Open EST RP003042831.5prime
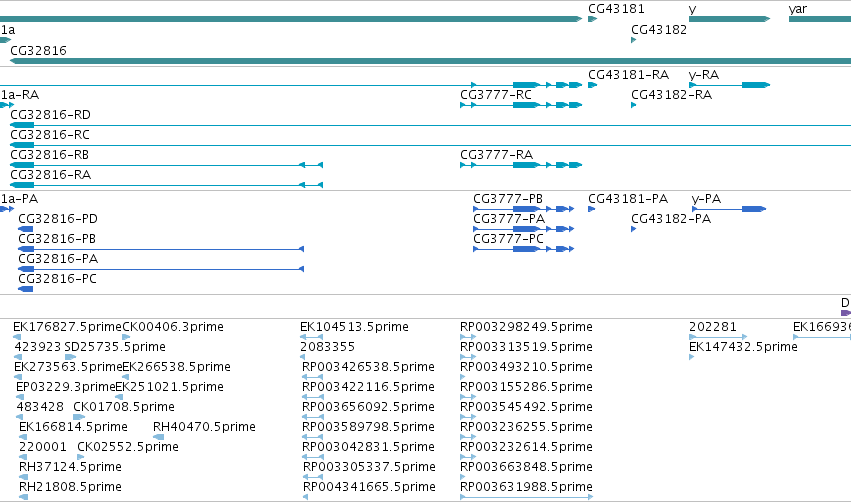 368,447
